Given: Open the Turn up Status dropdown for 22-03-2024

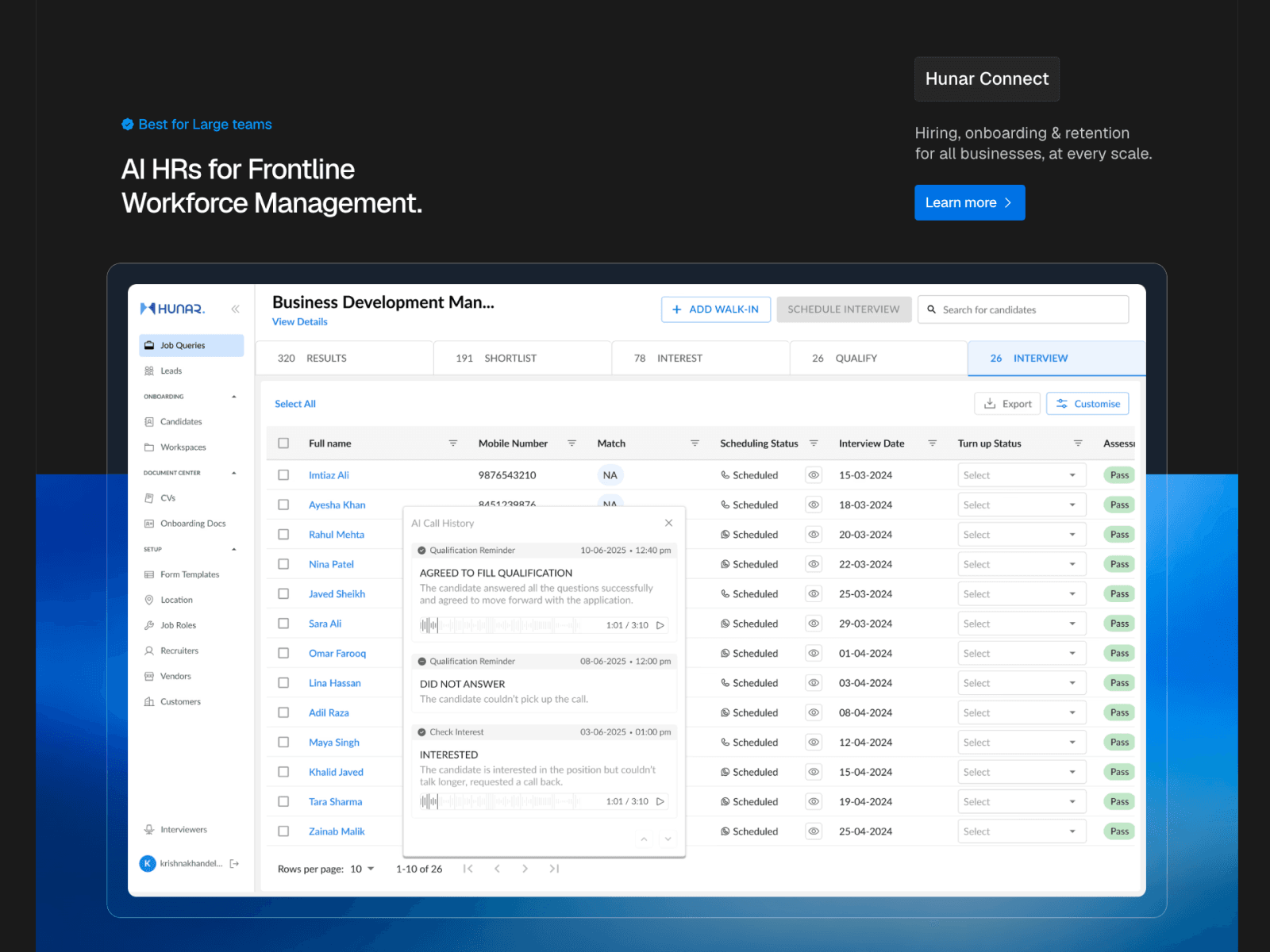Looking at the screenshot, I should coord(1021,564).
